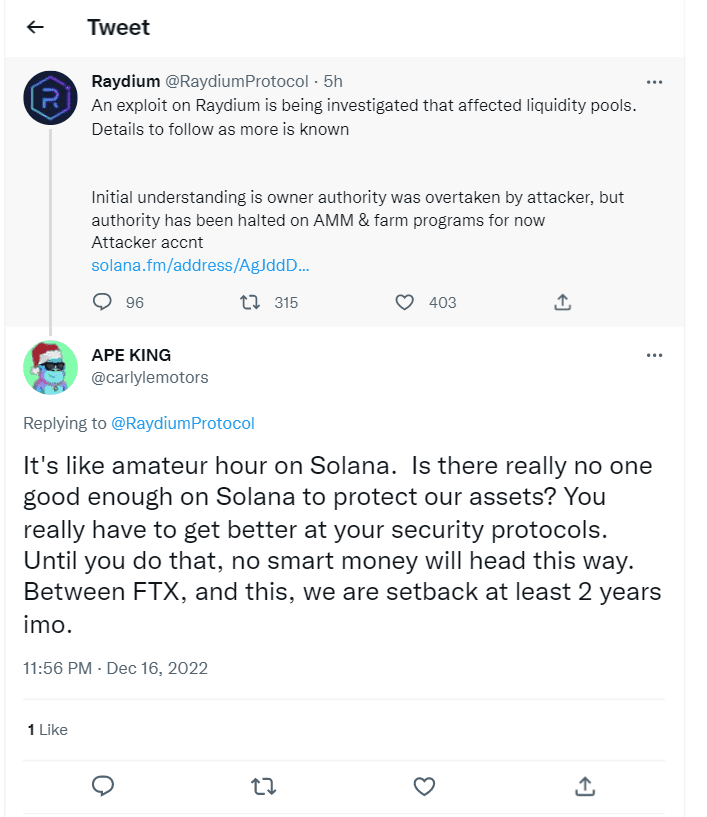Select the Tweet tab header
This screenshot has height=817, width=707.
pos(118,27)
